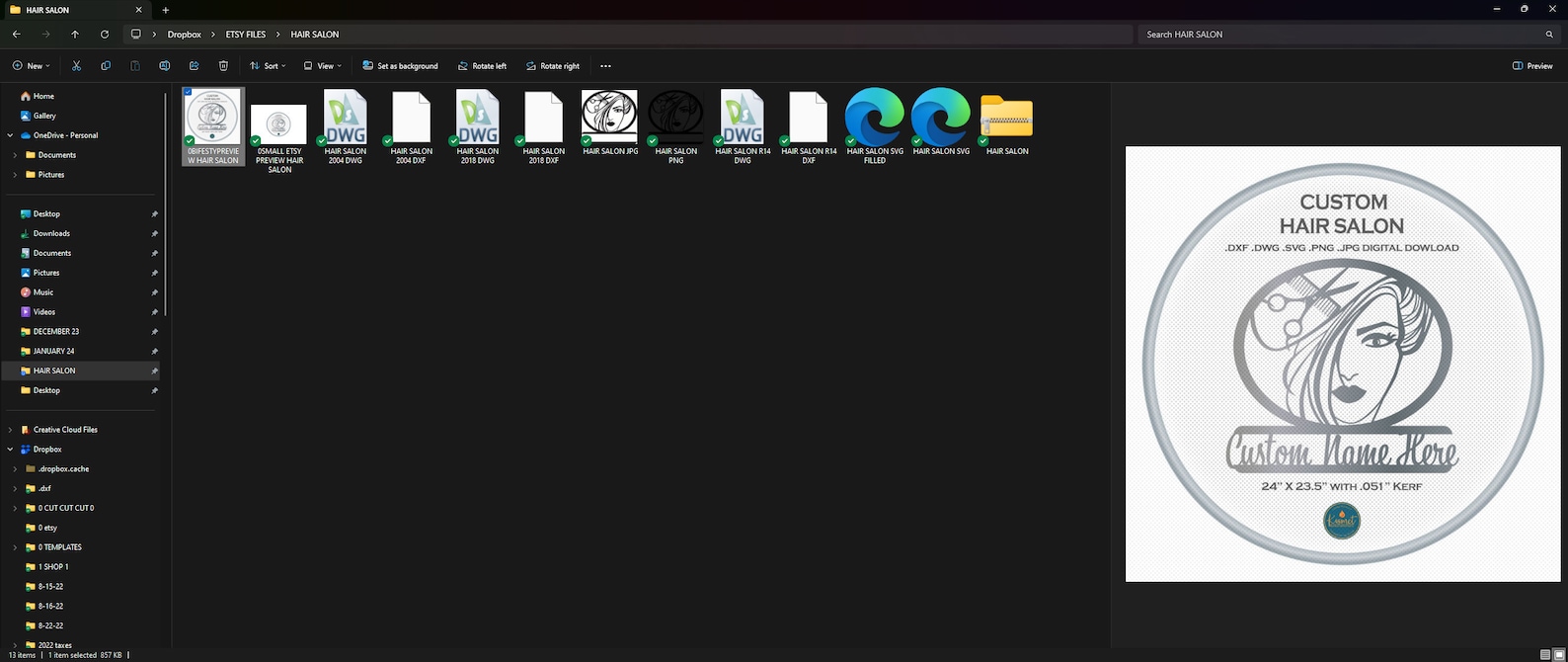Click the Share icon in toolbar
The height and width of the screenshot is (662, 1568).
(x=195, y=66)
